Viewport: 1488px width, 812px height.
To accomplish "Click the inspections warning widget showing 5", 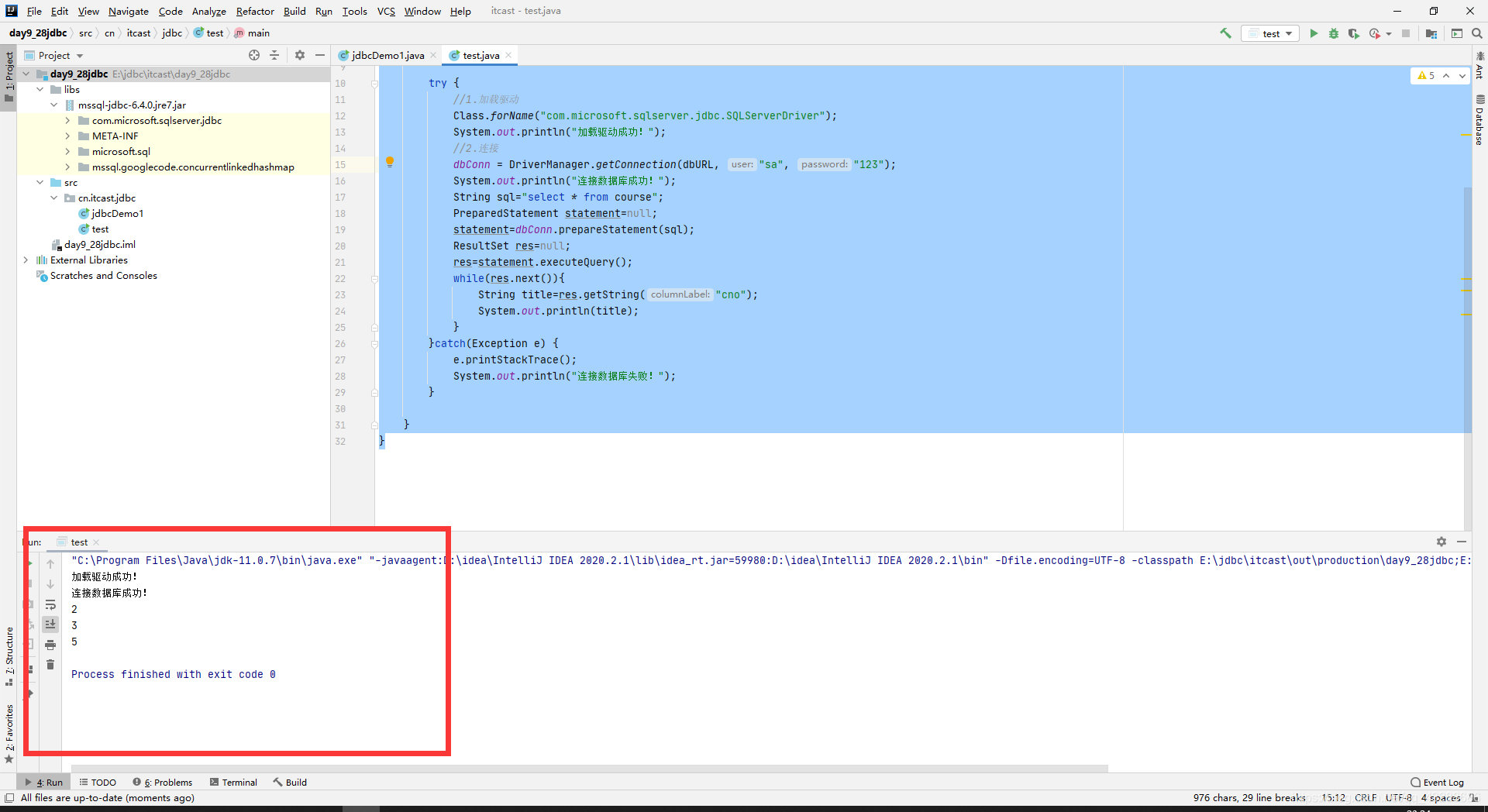I will click(1424, 75).
